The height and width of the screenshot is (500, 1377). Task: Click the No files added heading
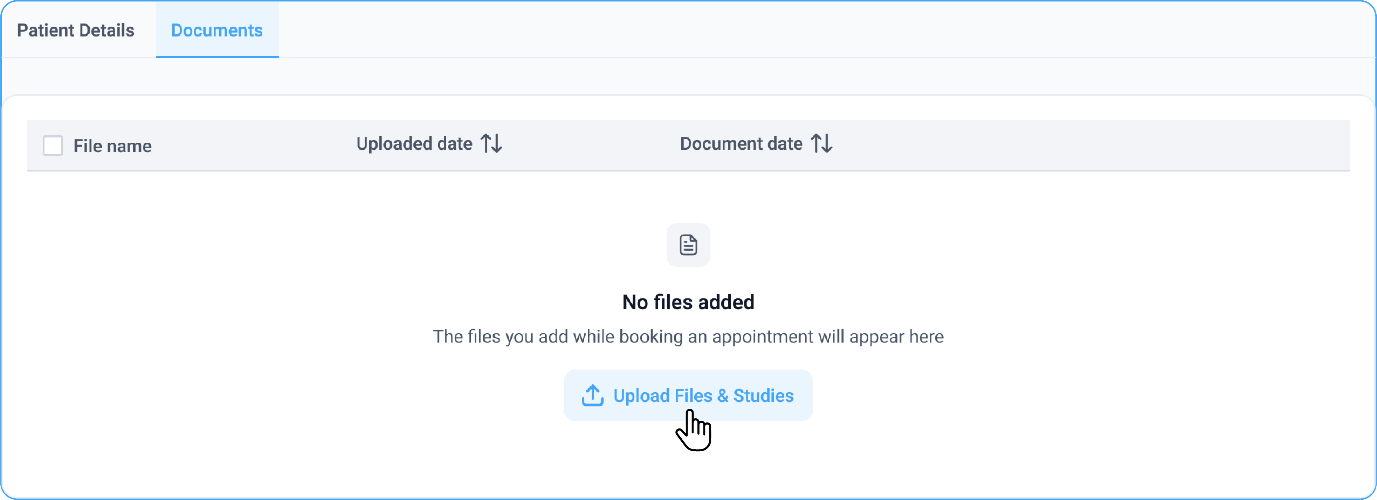pyautogui.click(x=688, y=302)
